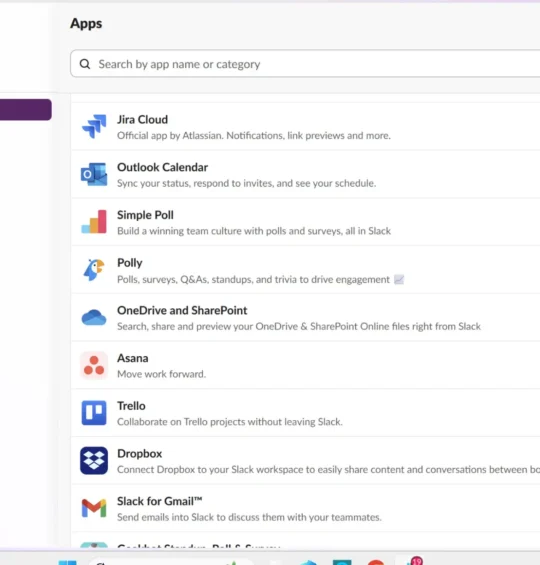Open the Trello app title

[x=131, y=406]
